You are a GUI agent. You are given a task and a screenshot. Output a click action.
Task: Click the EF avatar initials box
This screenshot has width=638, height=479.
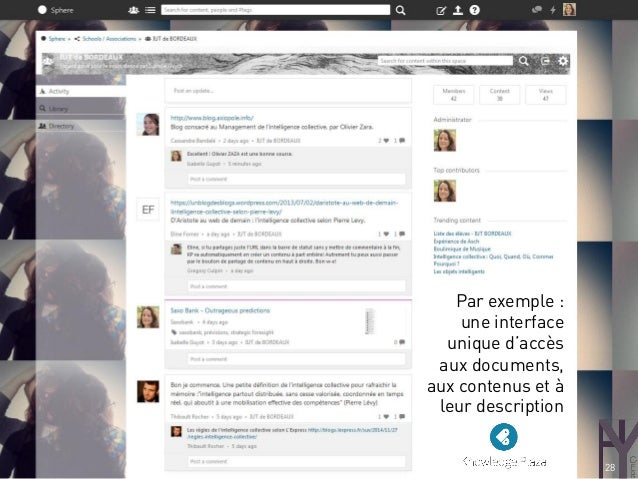tap(148, 210)
